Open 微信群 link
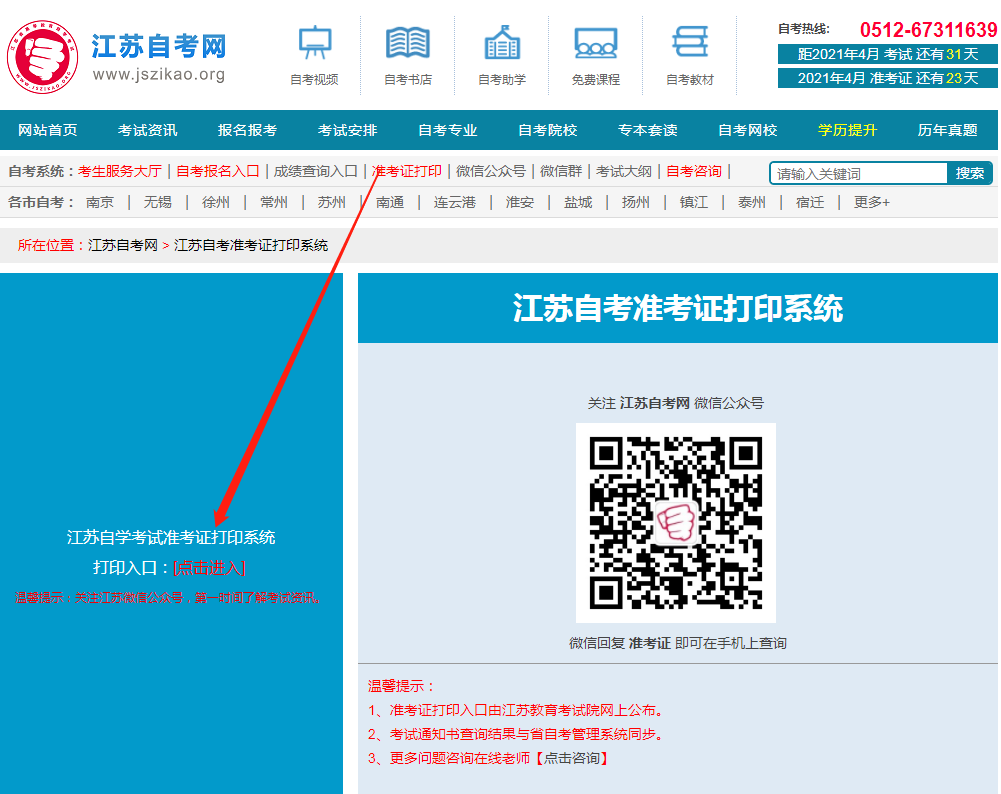 pyautogui.click(x=561, y=172)
